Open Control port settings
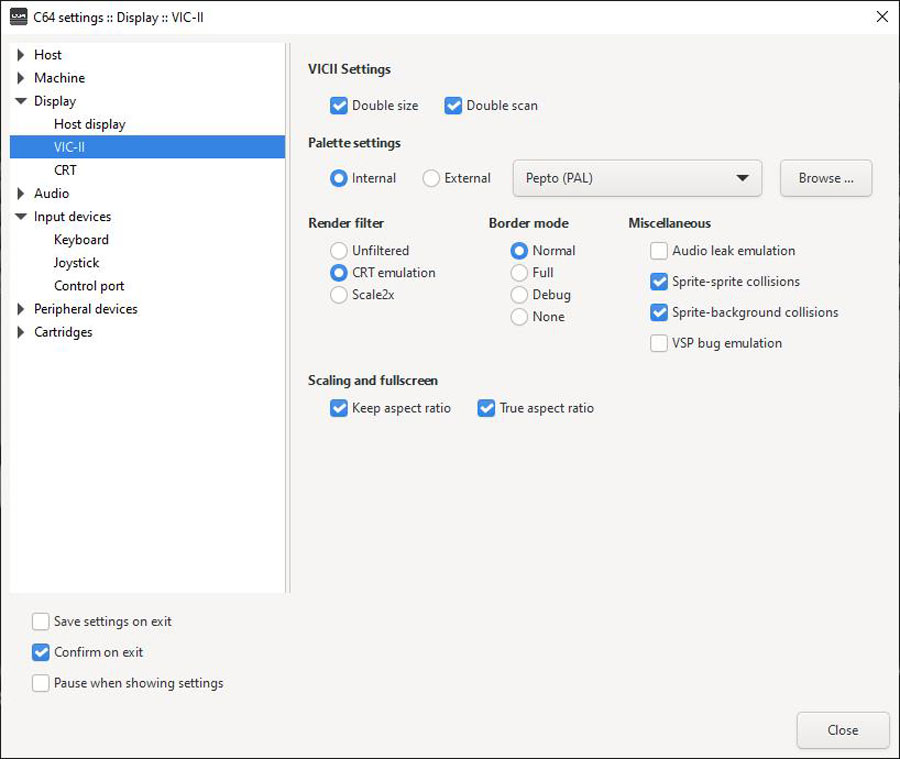 pos(89,286)
